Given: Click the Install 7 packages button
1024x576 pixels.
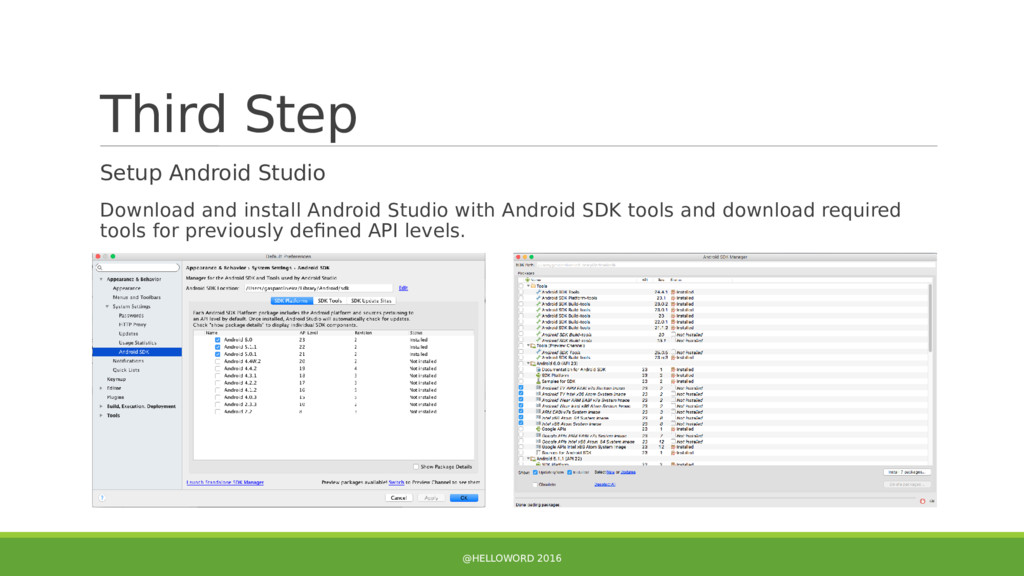Looking at the screenshot, I should [x=907, y=472].
